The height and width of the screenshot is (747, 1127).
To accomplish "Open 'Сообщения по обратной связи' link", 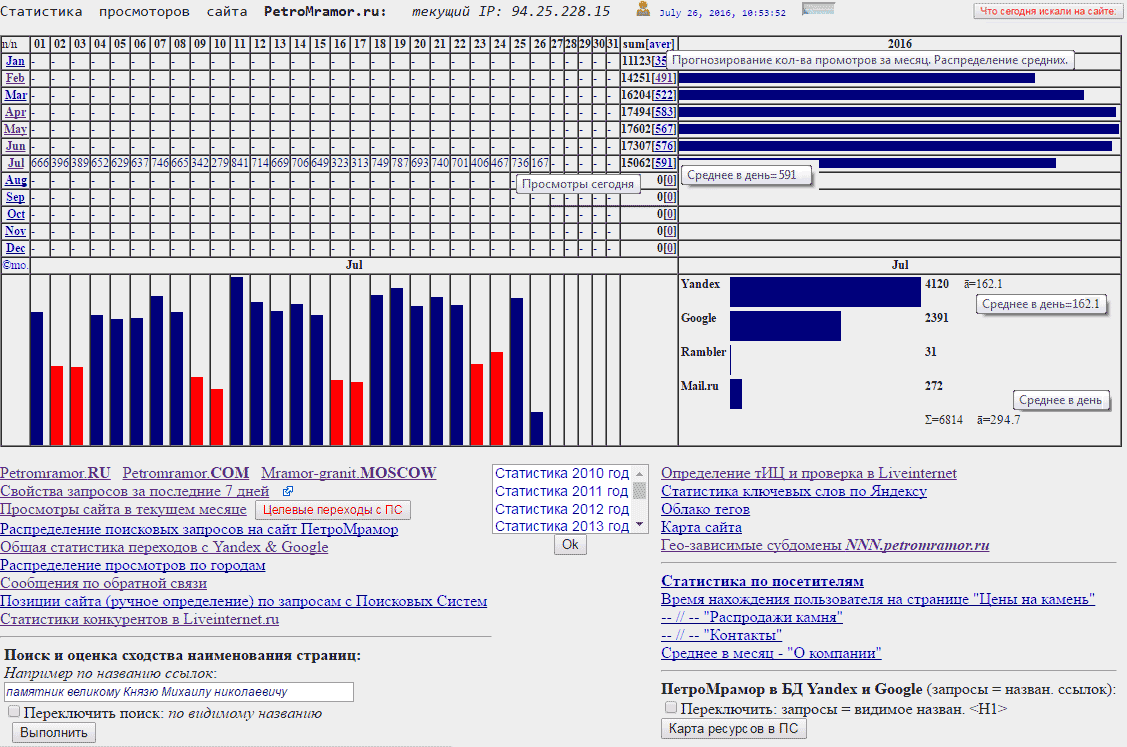I will (104, 583).
